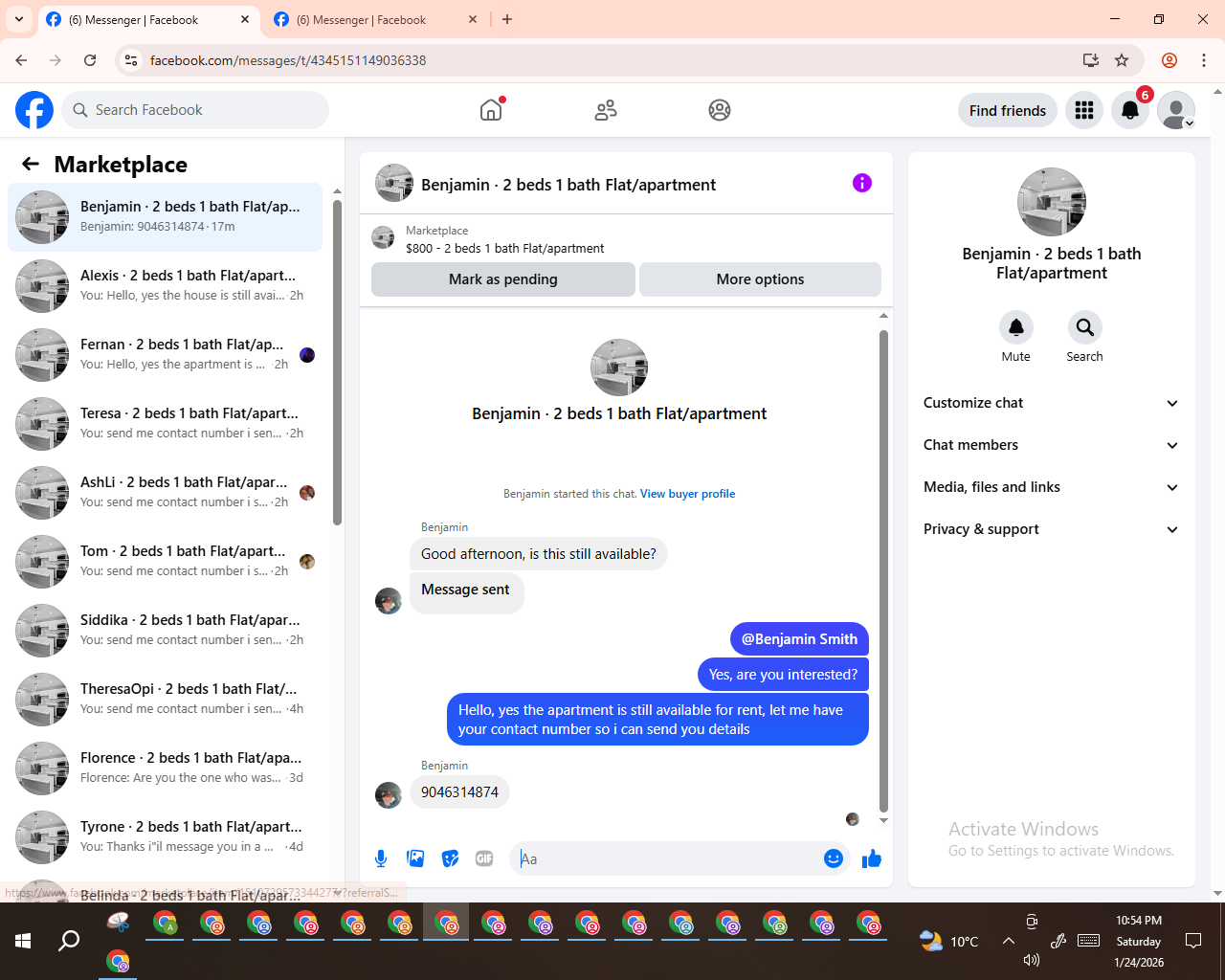Click the @Benjamin Smith mention message
1225x980 pixels.
[x=799, y=639]
